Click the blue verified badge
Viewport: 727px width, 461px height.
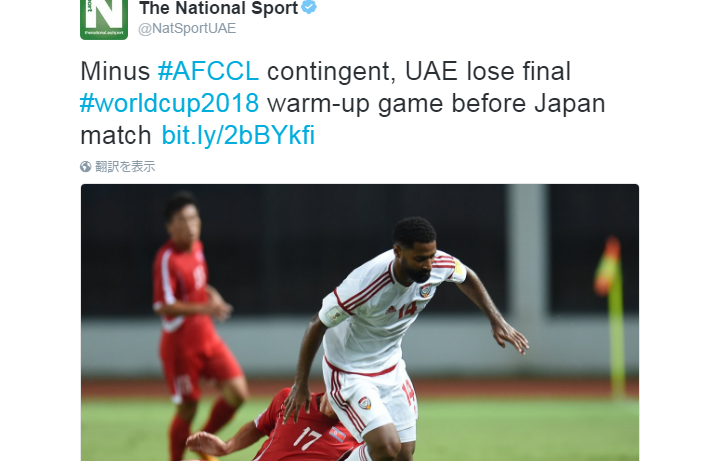(309, 7)
